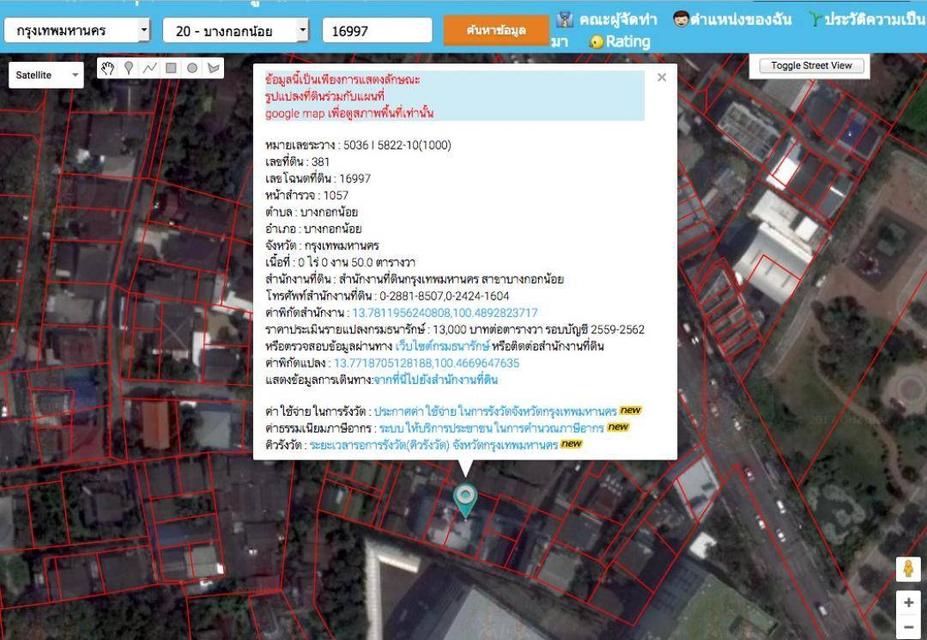The width and height of the screenshot is (927, 640).
Task: Open the district dropdown 20 - บางกอกน้อย
Action: (235, 30)
